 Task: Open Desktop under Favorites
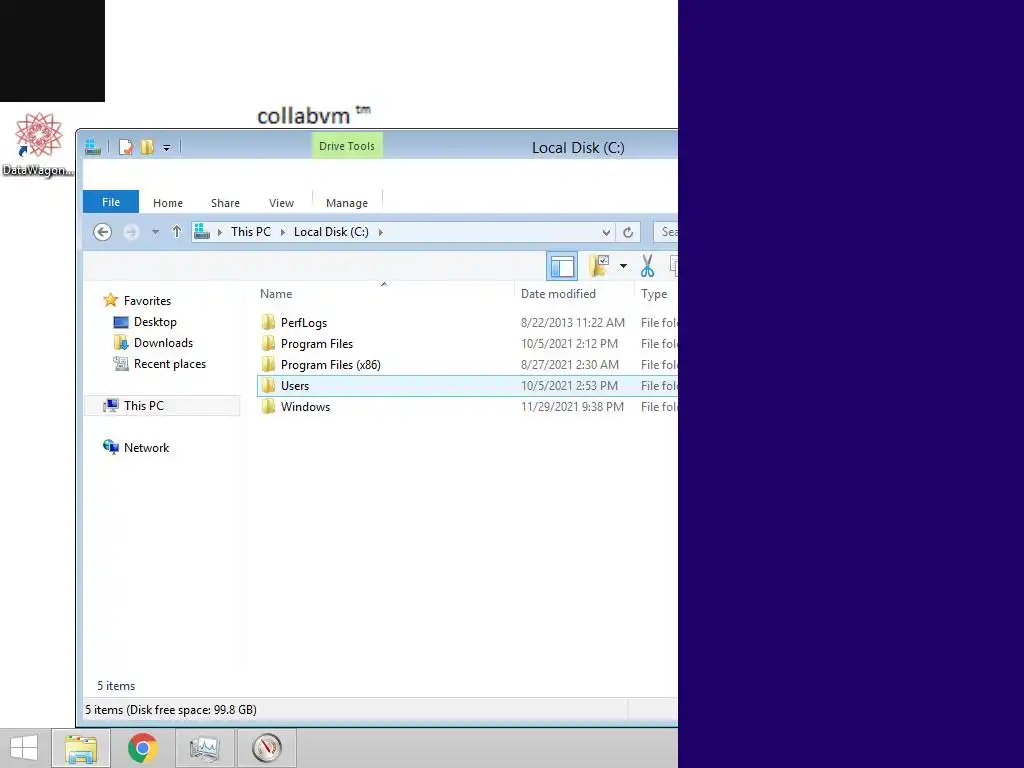click(155, 322)
